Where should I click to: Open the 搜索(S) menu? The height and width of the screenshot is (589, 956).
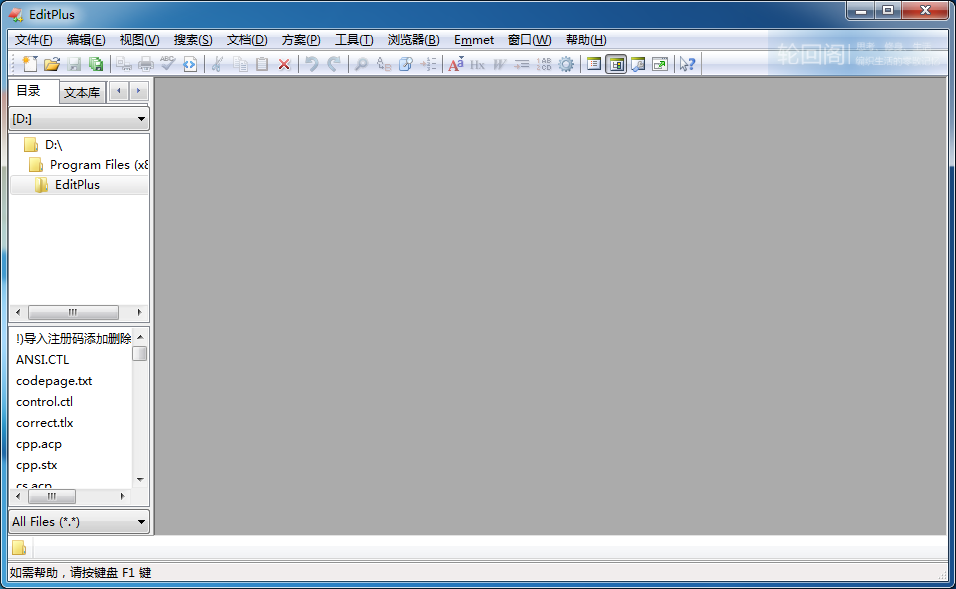tap(193, 40)
